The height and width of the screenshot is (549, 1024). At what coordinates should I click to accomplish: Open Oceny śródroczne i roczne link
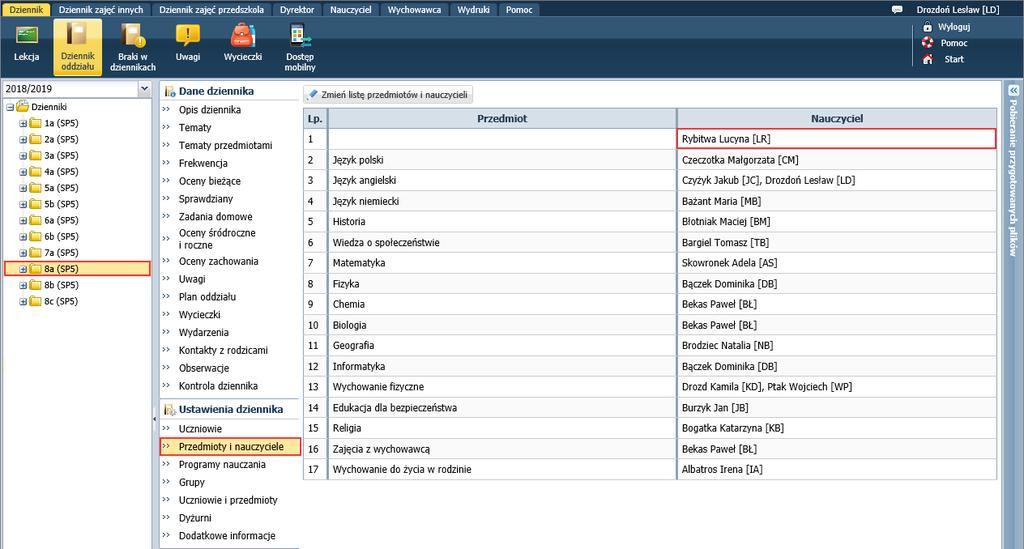pyautogui.click(x=217, y=239)
